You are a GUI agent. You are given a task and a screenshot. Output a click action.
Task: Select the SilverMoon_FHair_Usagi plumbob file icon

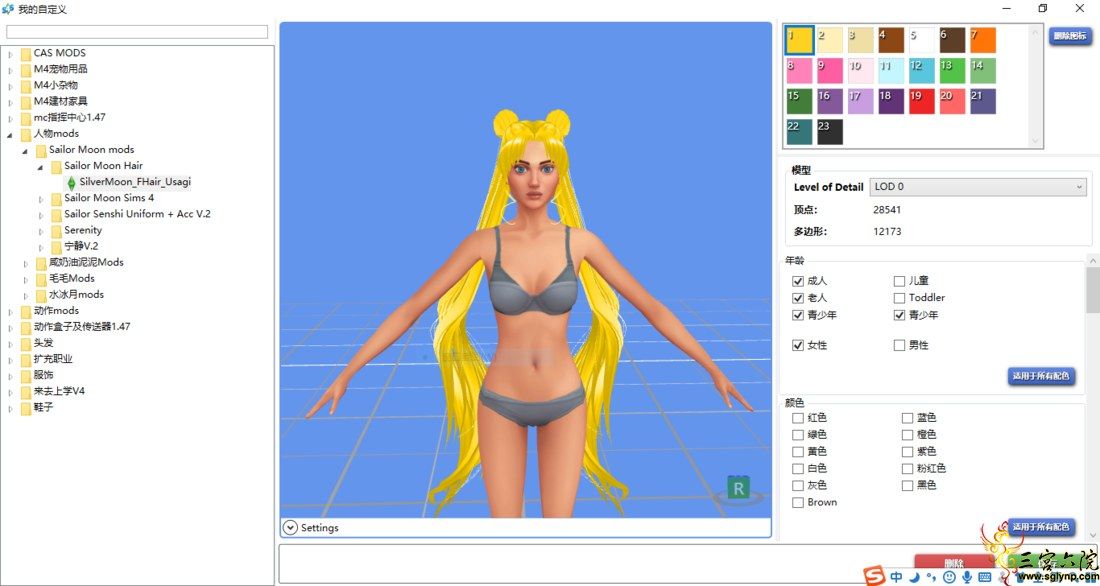click(71, 182)
